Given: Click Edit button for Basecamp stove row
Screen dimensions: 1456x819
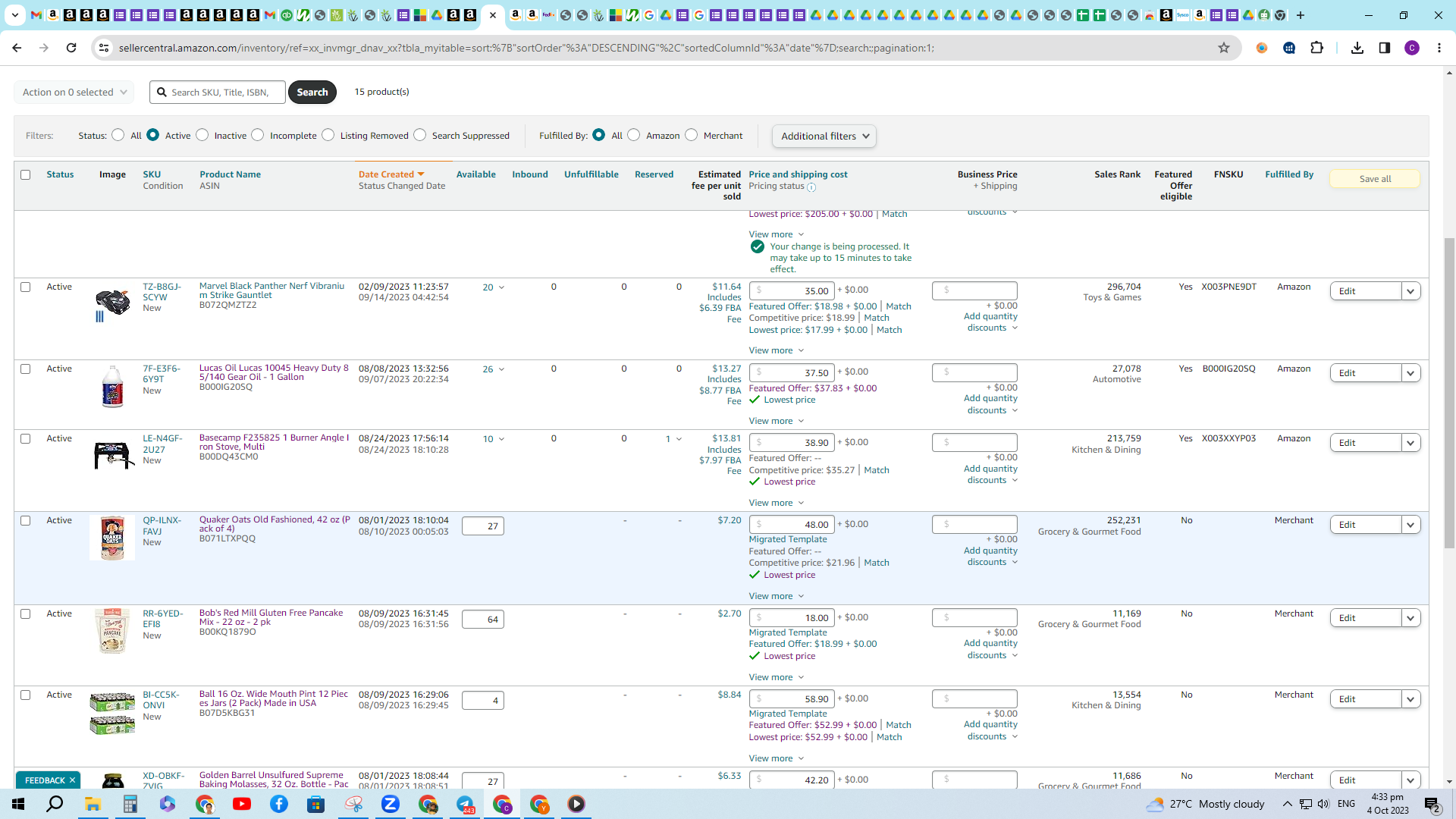Looking at the screenshot, I should point(1365,443).
